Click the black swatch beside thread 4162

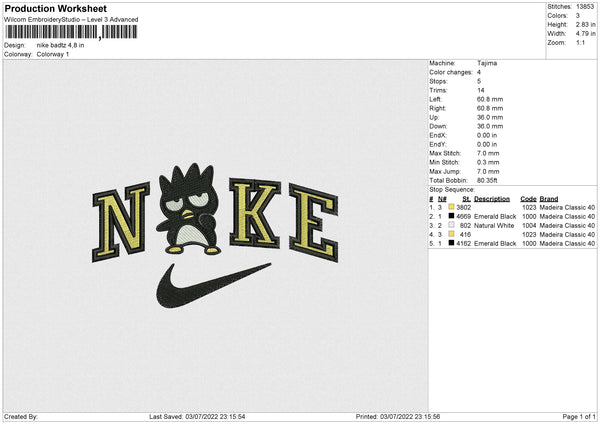pyautogui.click(x=451, y=243)
